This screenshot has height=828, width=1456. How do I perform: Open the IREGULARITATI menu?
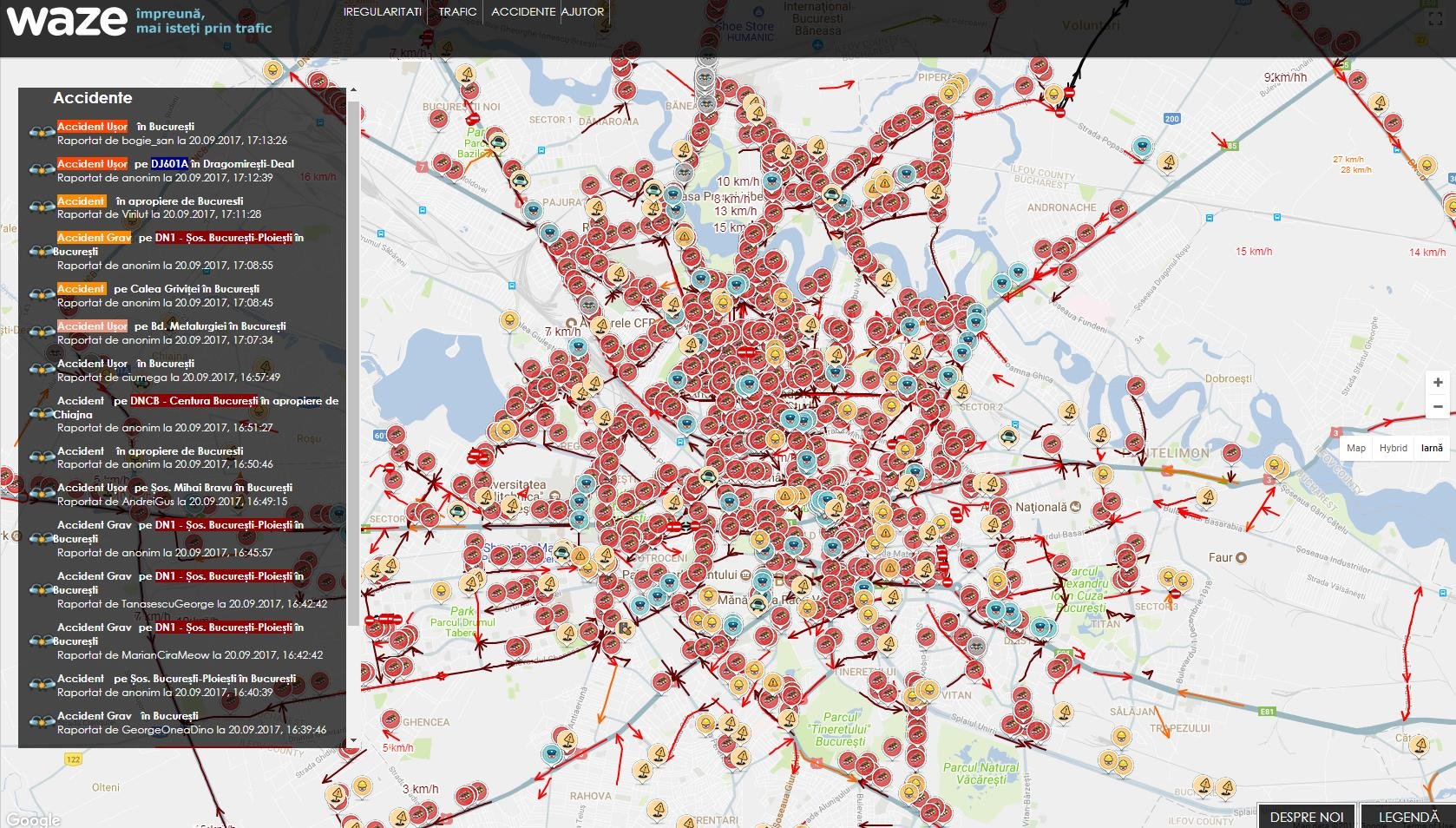(383, 11)
